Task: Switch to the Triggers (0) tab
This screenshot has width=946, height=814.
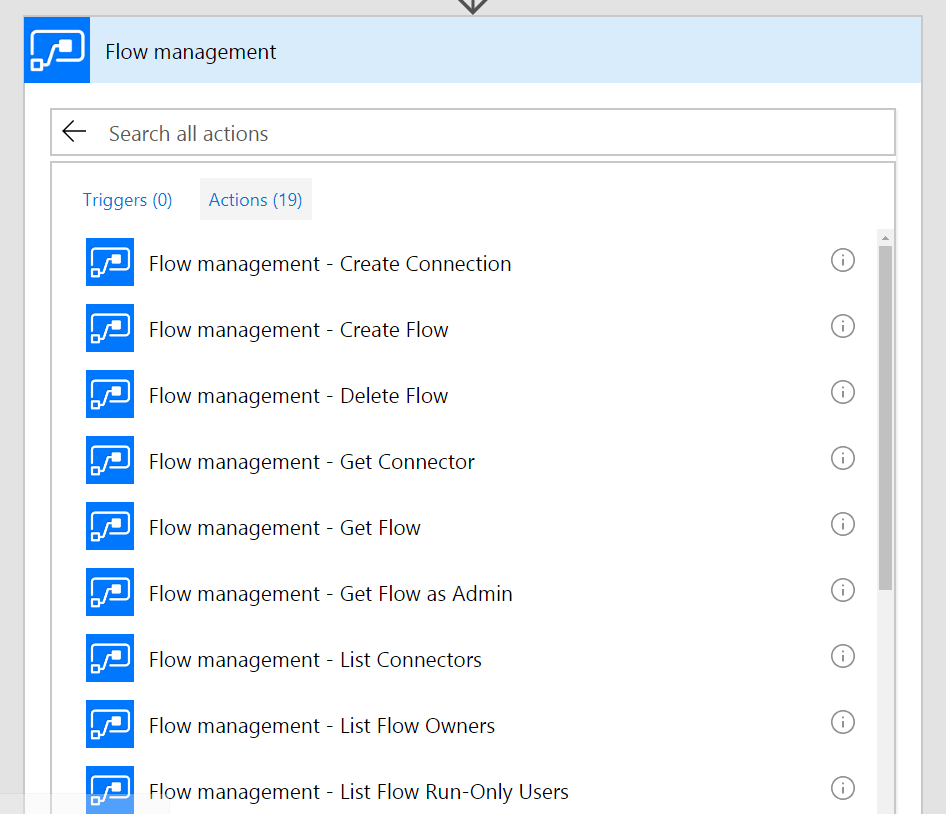Action: 127,200
